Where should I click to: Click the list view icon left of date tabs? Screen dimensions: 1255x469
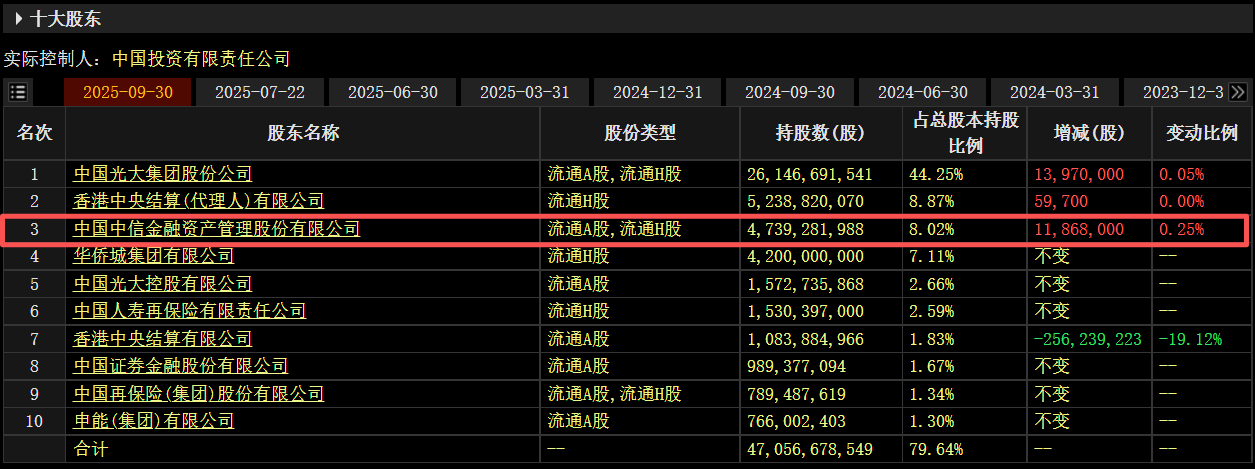coord(18,92)
